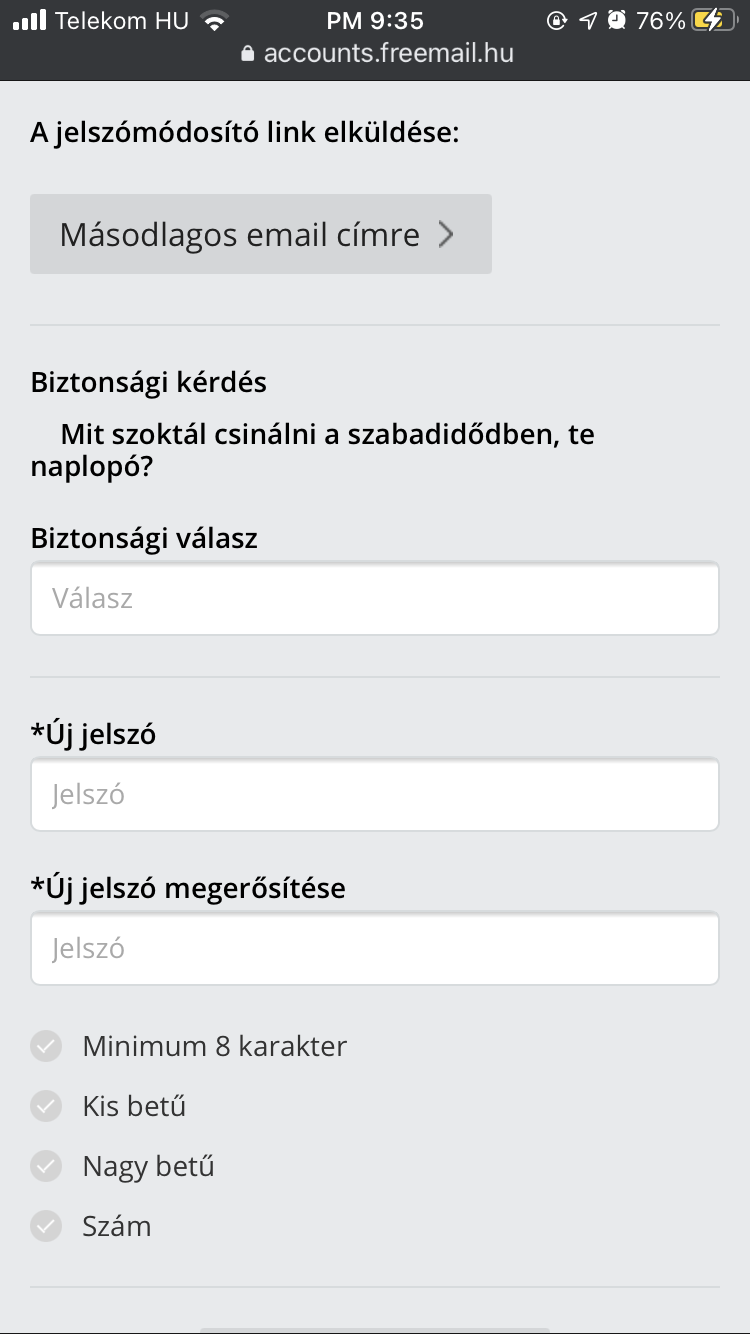Focus the Új jelszó megerősítése field
This screenshot has width=750, height=1334.
[x=375, y=948]
